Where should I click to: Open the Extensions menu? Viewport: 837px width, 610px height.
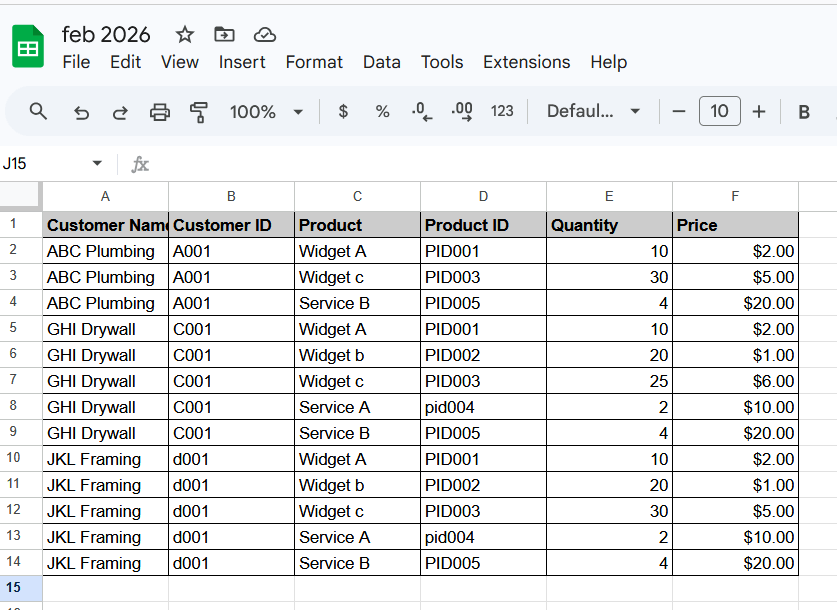526,62
